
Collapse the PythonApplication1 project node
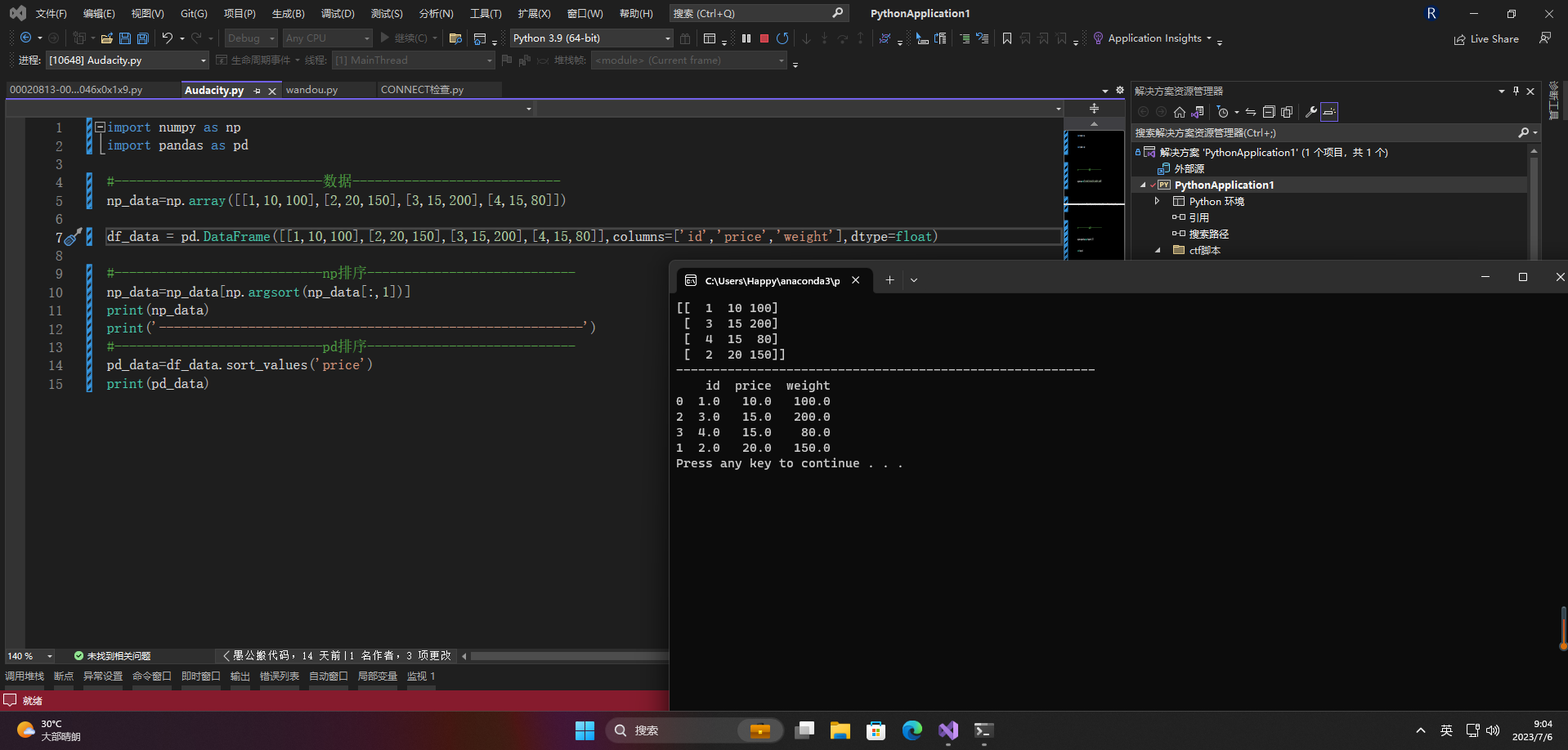(x=1143, y=185)
